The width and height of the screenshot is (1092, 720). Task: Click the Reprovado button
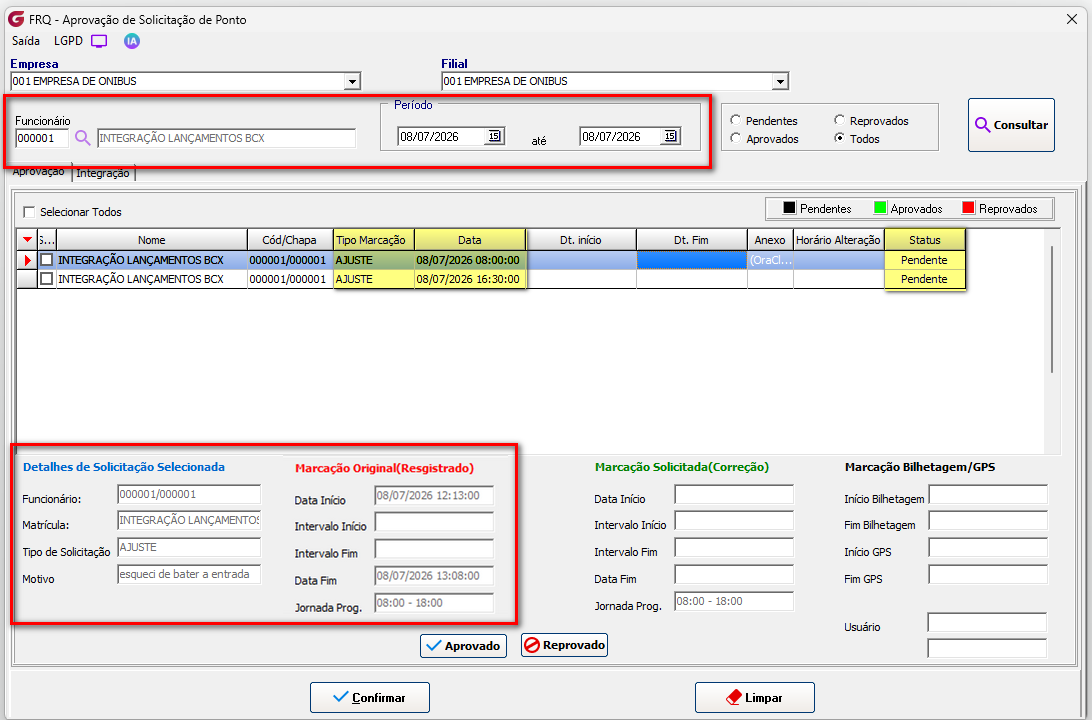click(x=564, y=645)
